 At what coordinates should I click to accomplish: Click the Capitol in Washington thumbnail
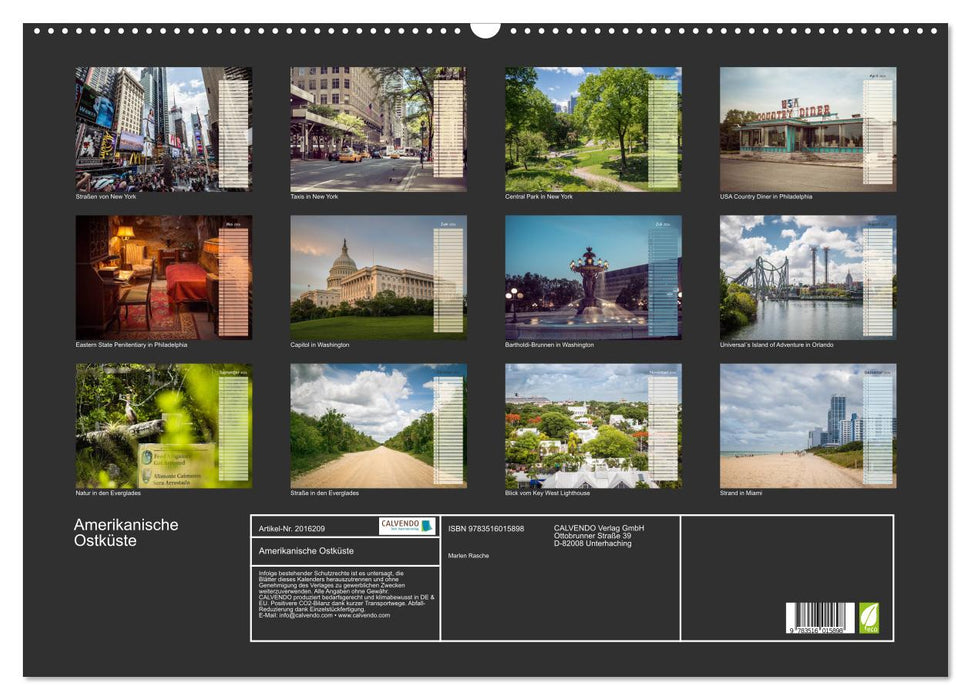pyautogui.click(x=376, y=277)
